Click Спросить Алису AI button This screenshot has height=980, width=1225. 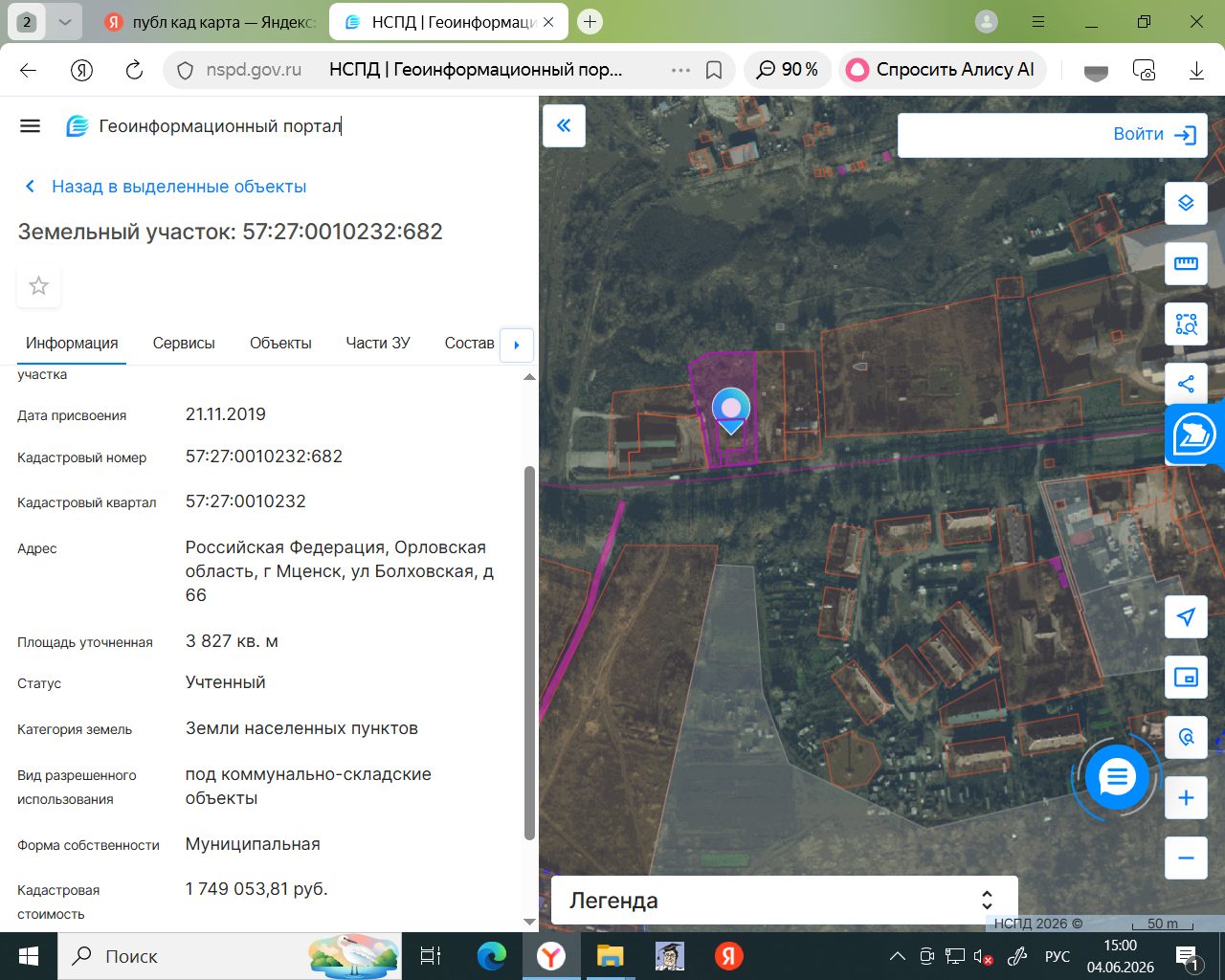(942, 70)
